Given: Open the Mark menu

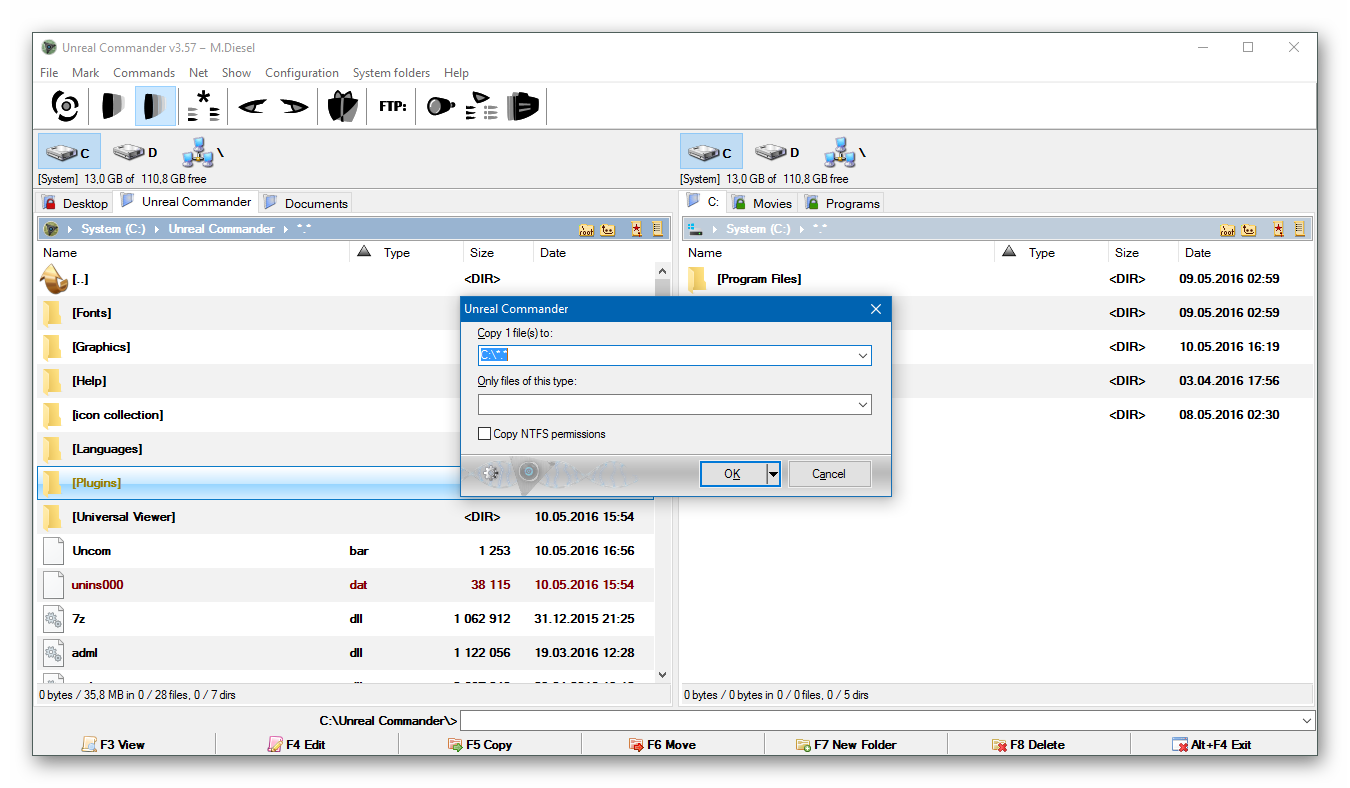Looking at the screenshot, I should [86, 73].
